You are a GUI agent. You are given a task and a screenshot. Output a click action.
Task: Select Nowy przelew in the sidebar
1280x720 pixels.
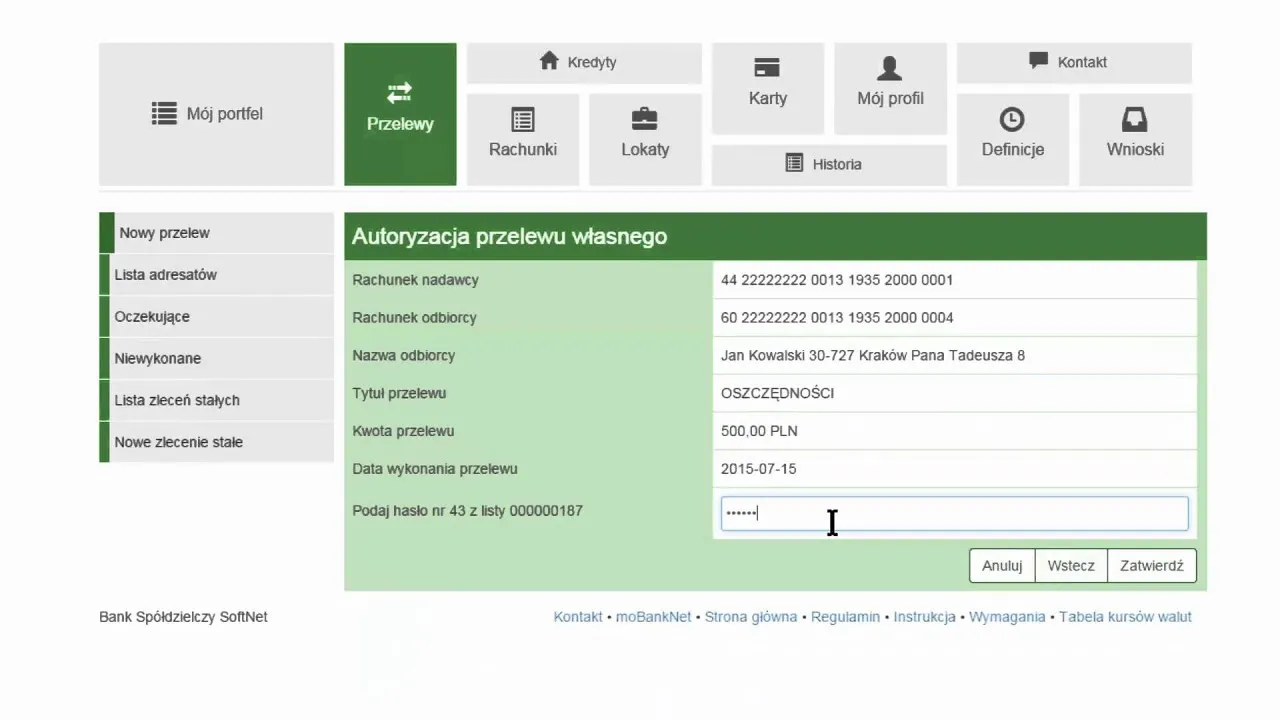point(165,233)
